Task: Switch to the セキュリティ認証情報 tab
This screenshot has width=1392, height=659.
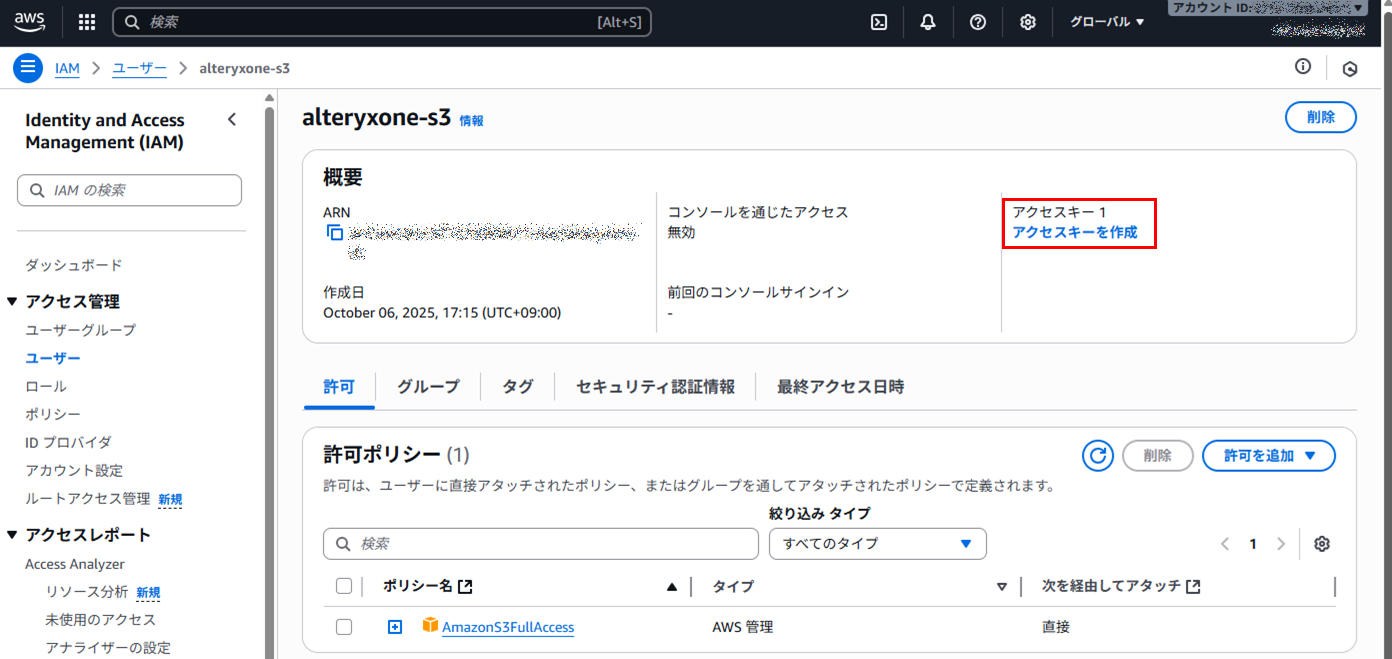Action: coord(655,387)
